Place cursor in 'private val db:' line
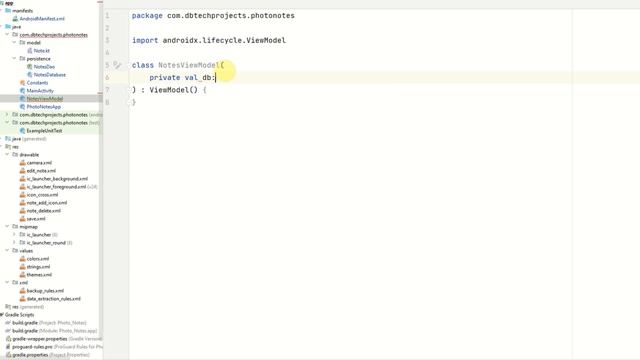 (x=182, y=78)
